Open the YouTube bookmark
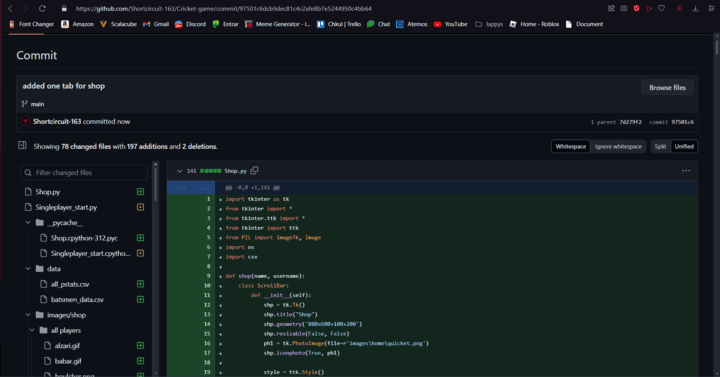720x377 pixels. (x=450, y=24)
